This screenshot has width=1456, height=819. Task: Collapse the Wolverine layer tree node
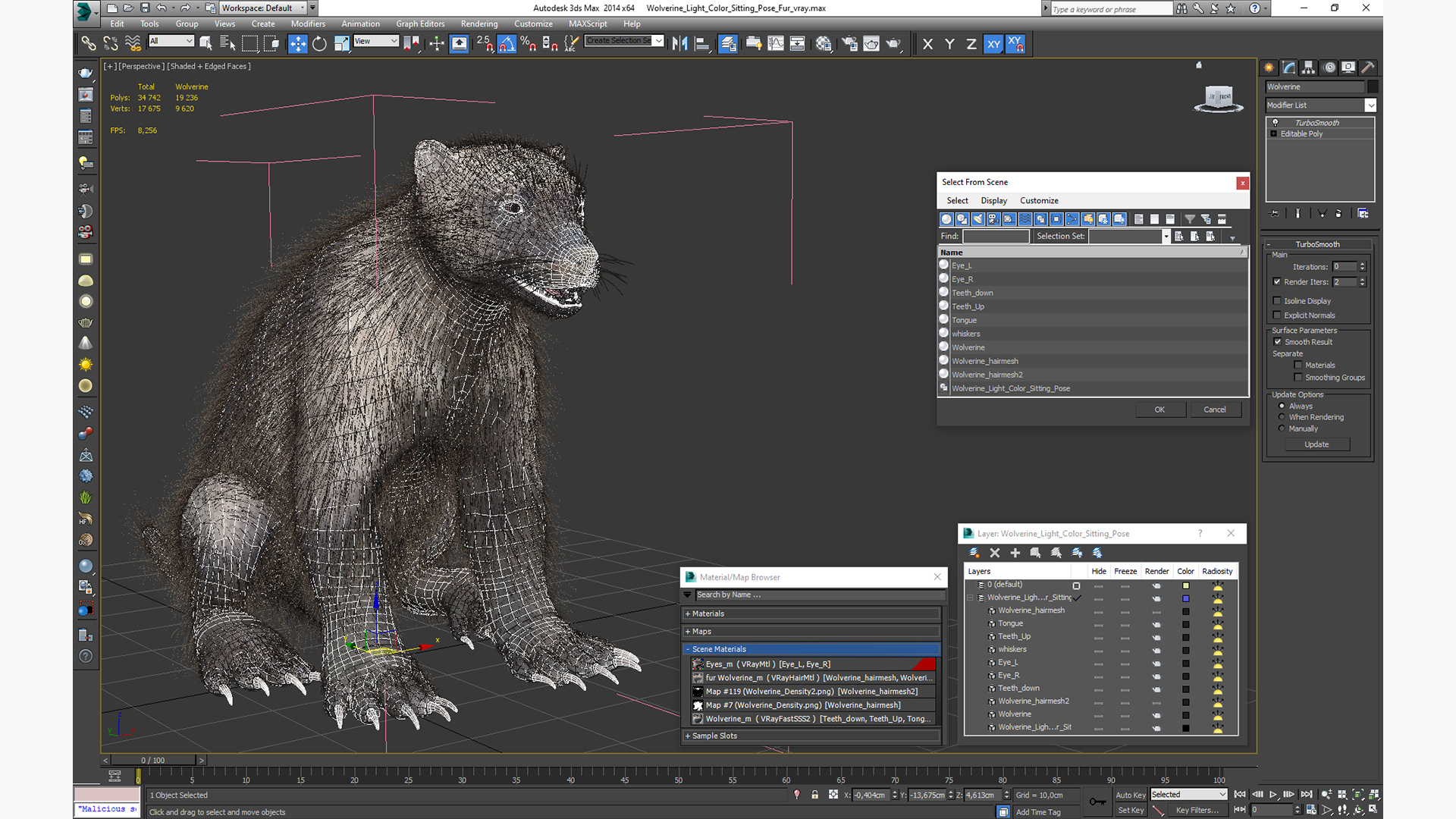pos(970,598)
